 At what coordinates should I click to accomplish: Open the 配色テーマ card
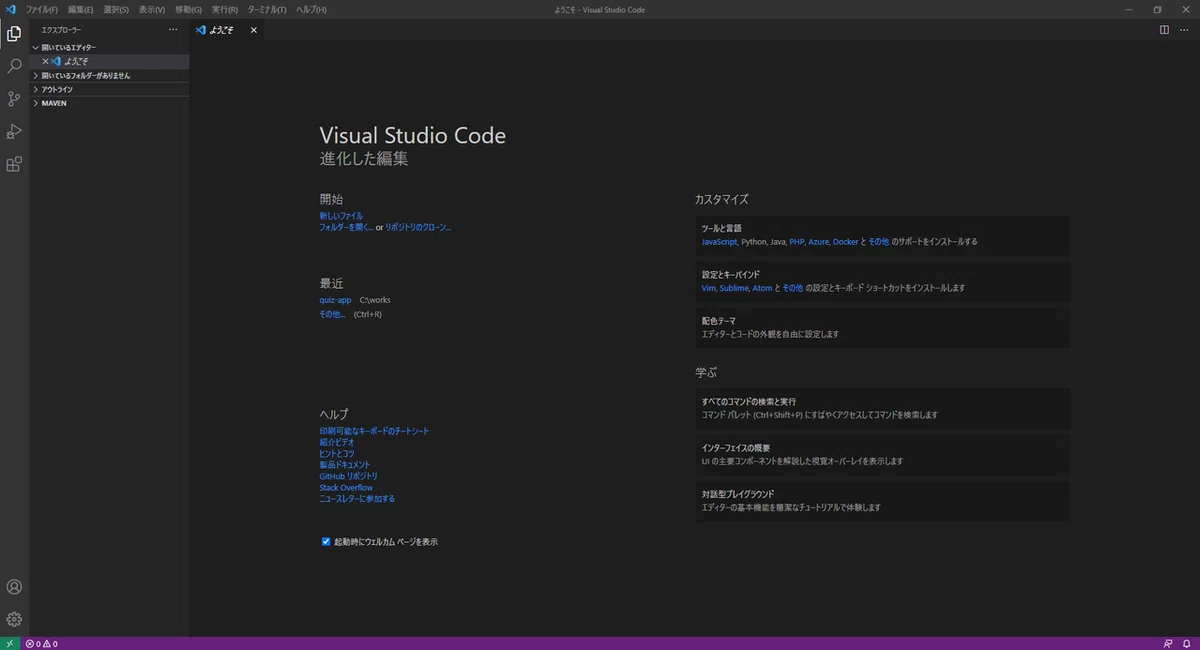tap(883, 327)
